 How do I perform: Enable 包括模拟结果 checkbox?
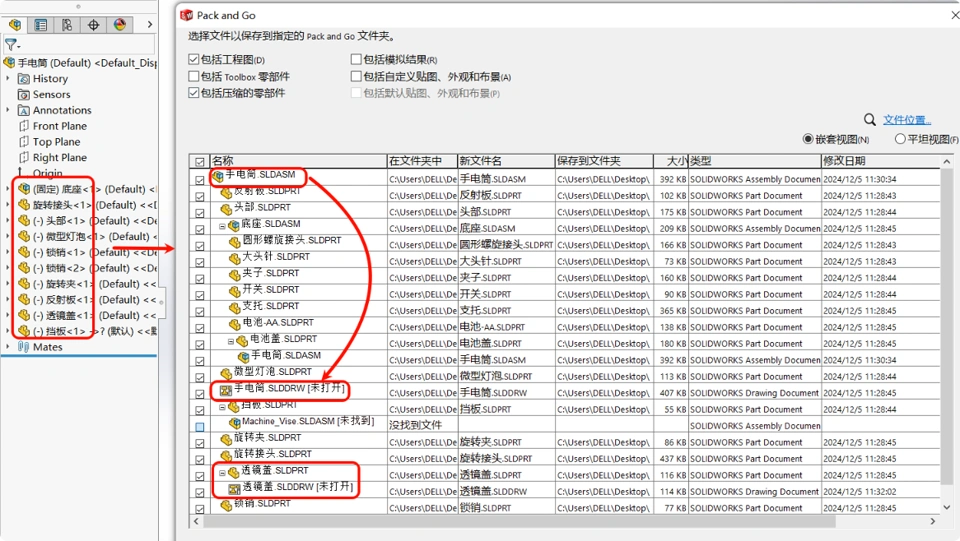[356, 59]
